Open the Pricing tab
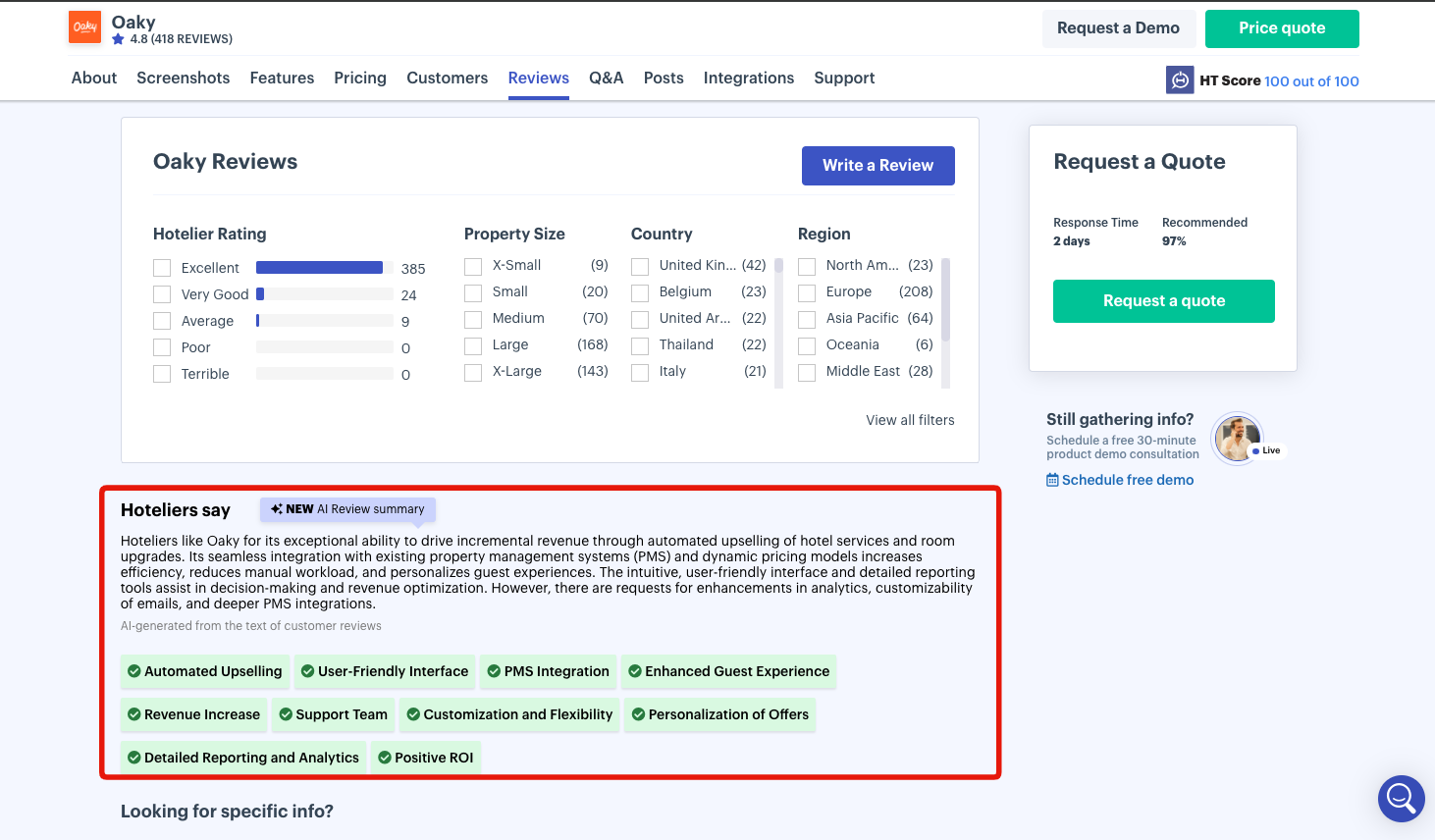The height and width of the screenshot is (840, 1435). [x=360, y=78]
